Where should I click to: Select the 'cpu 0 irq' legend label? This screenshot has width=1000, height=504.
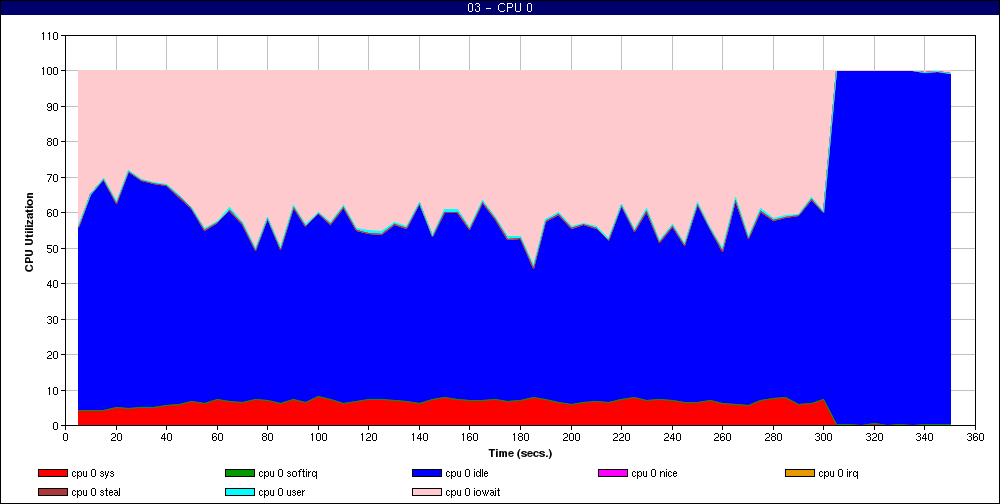(x=839, y=473)
